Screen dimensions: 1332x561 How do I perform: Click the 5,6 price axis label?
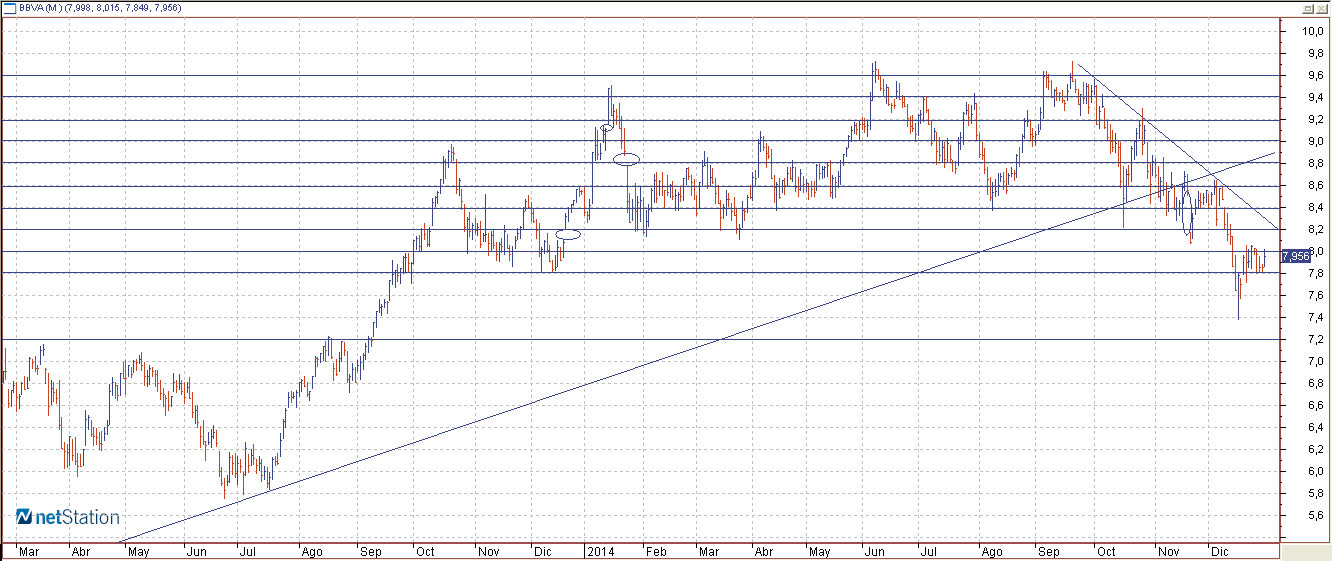pyautogui.click(x=1314, y=515)
